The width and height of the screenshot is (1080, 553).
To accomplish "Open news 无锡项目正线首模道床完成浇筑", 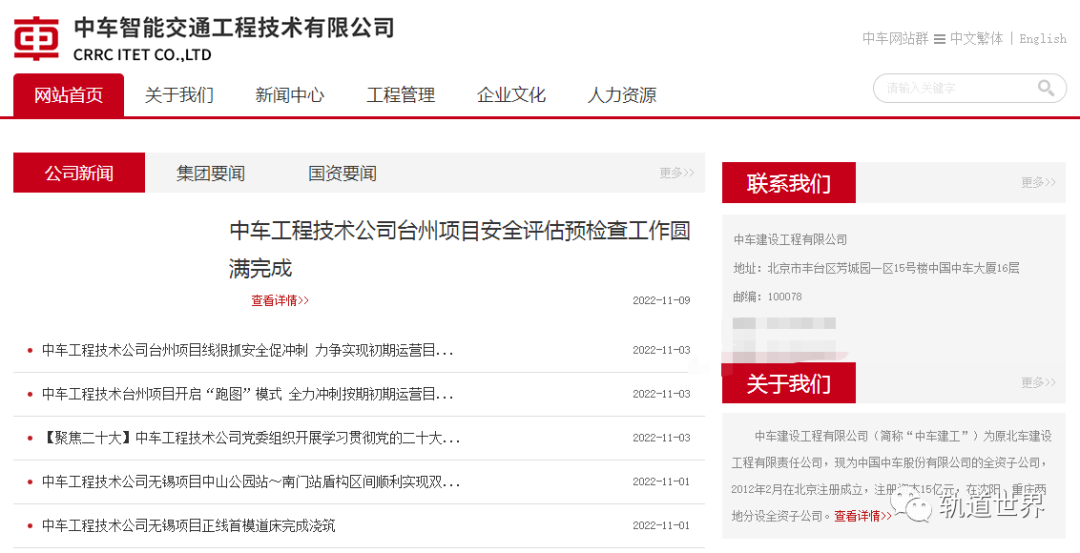I will tap(189, 526).
